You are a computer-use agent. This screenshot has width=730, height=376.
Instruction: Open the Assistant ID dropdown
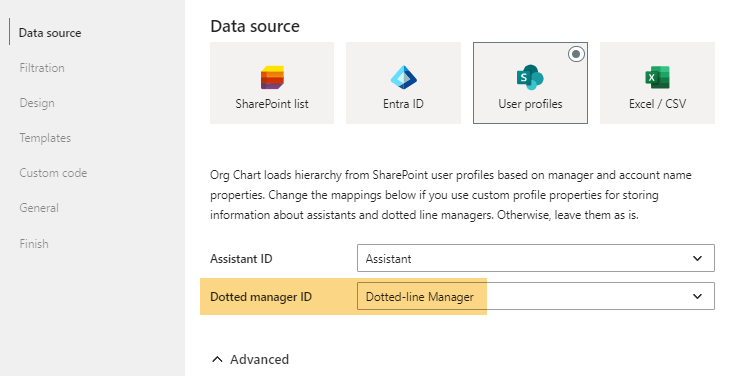536,258
